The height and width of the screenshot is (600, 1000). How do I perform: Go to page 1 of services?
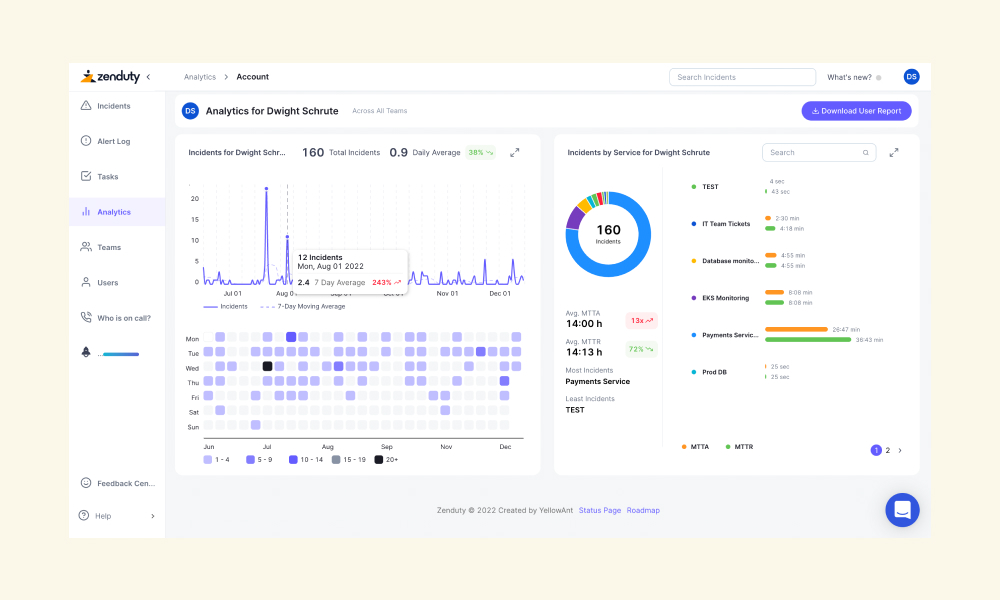coord(876,450)
